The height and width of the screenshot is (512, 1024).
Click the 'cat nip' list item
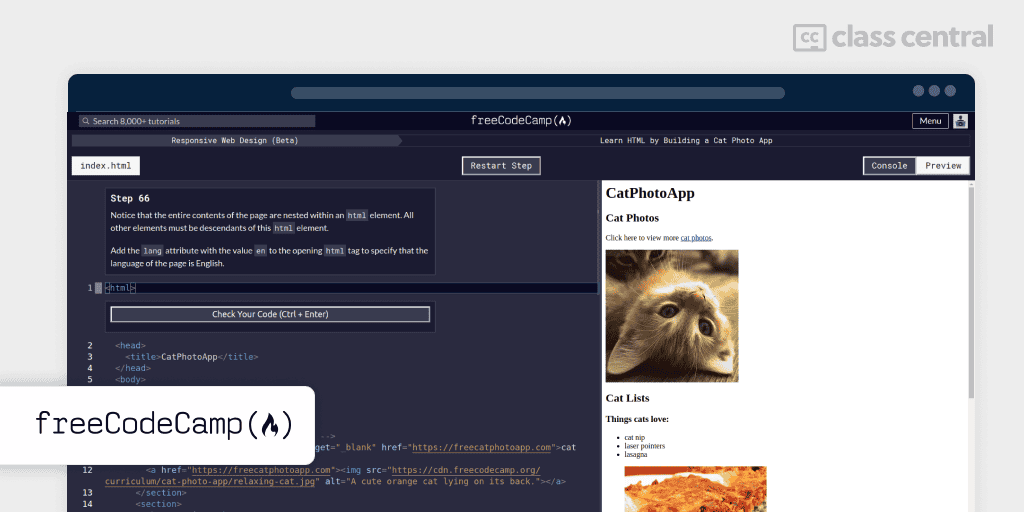634,438
